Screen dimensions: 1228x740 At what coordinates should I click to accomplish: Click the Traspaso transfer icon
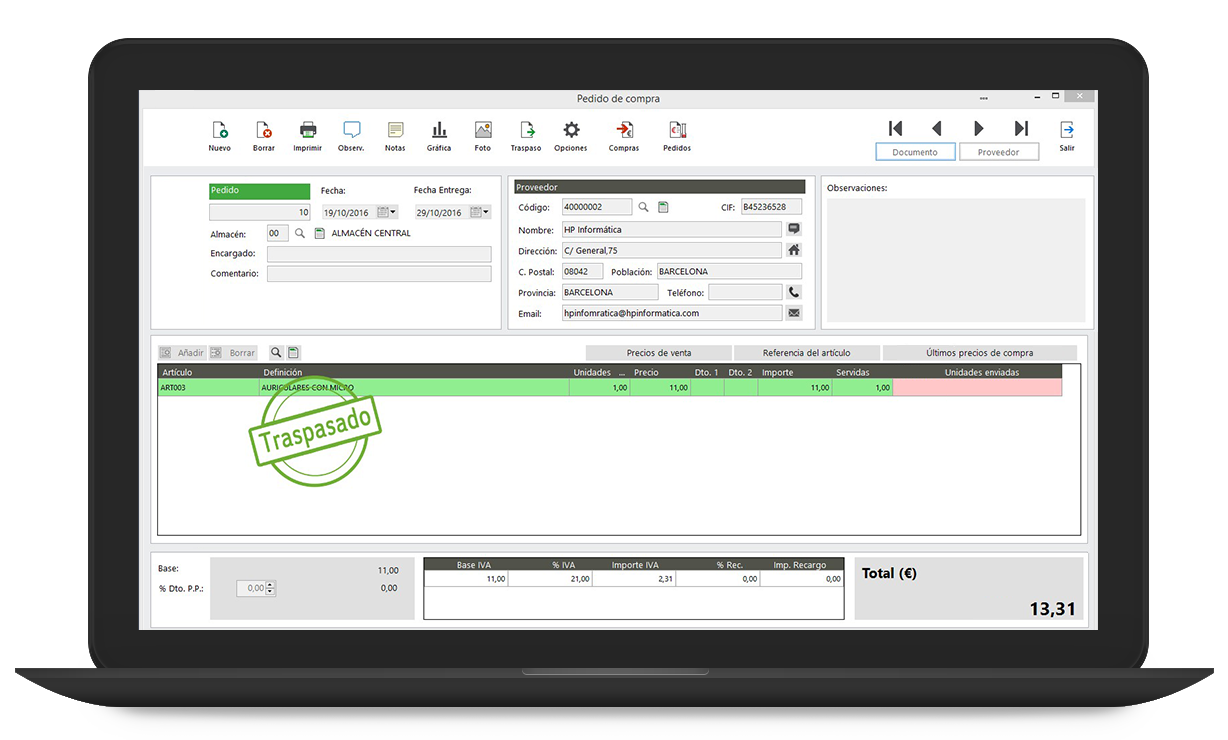click(526, 130)
